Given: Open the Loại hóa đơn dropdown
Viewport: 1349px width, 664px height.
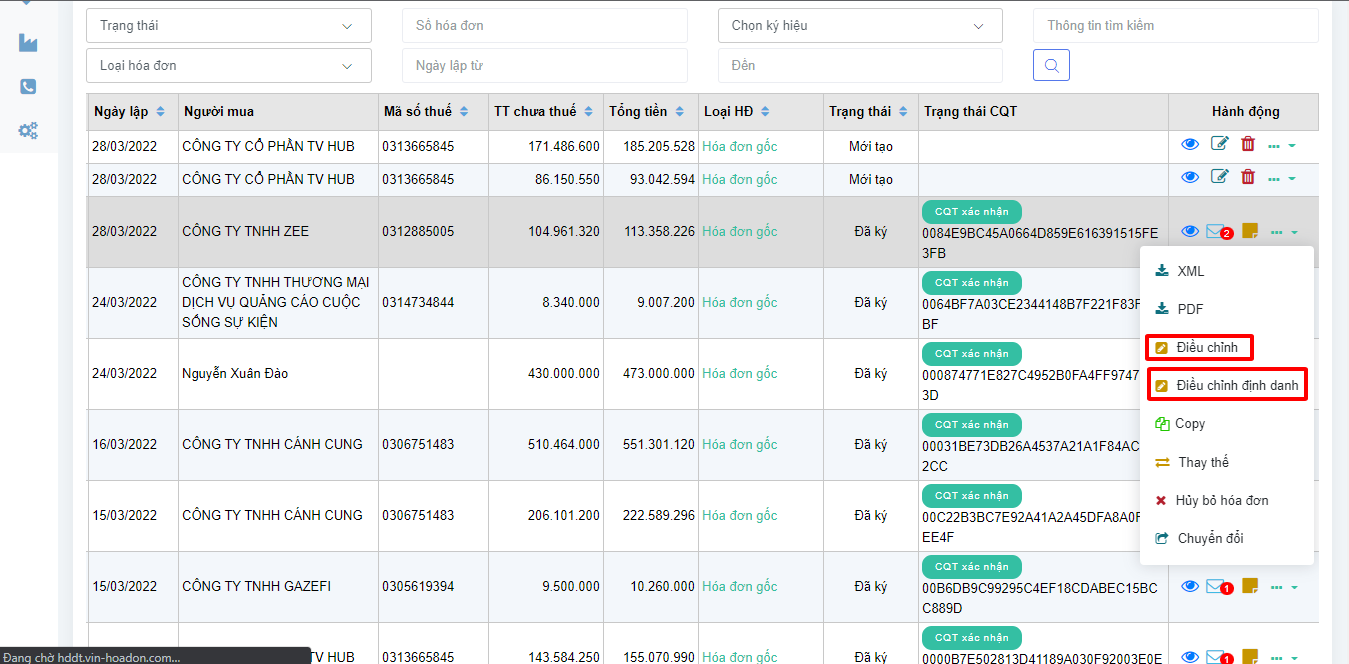Looking at the screenshot, I should pyautogui.click(x=228, y=66).
